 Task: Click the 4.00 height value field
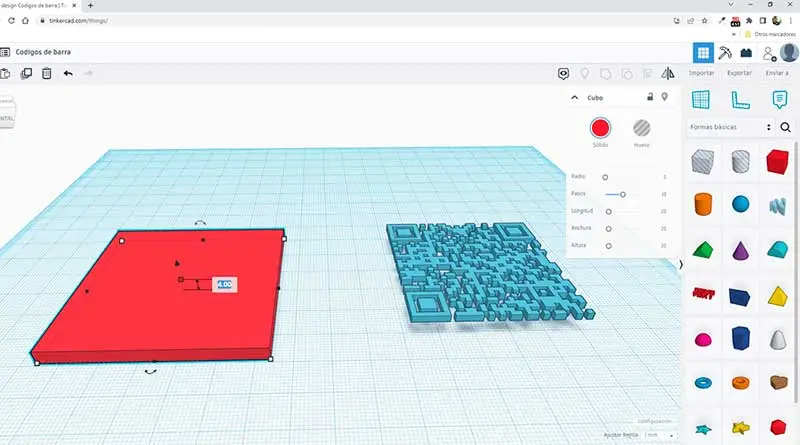coord(224,285)
